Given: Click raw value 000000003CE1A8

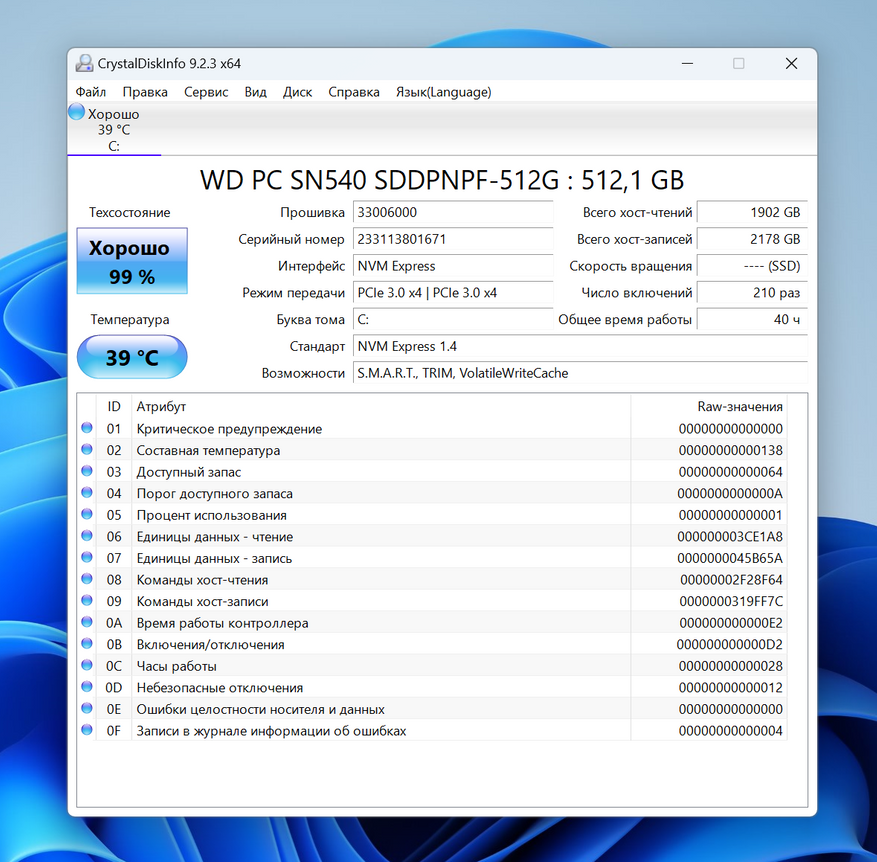Looking at the screenshot, I should [730, 537].
